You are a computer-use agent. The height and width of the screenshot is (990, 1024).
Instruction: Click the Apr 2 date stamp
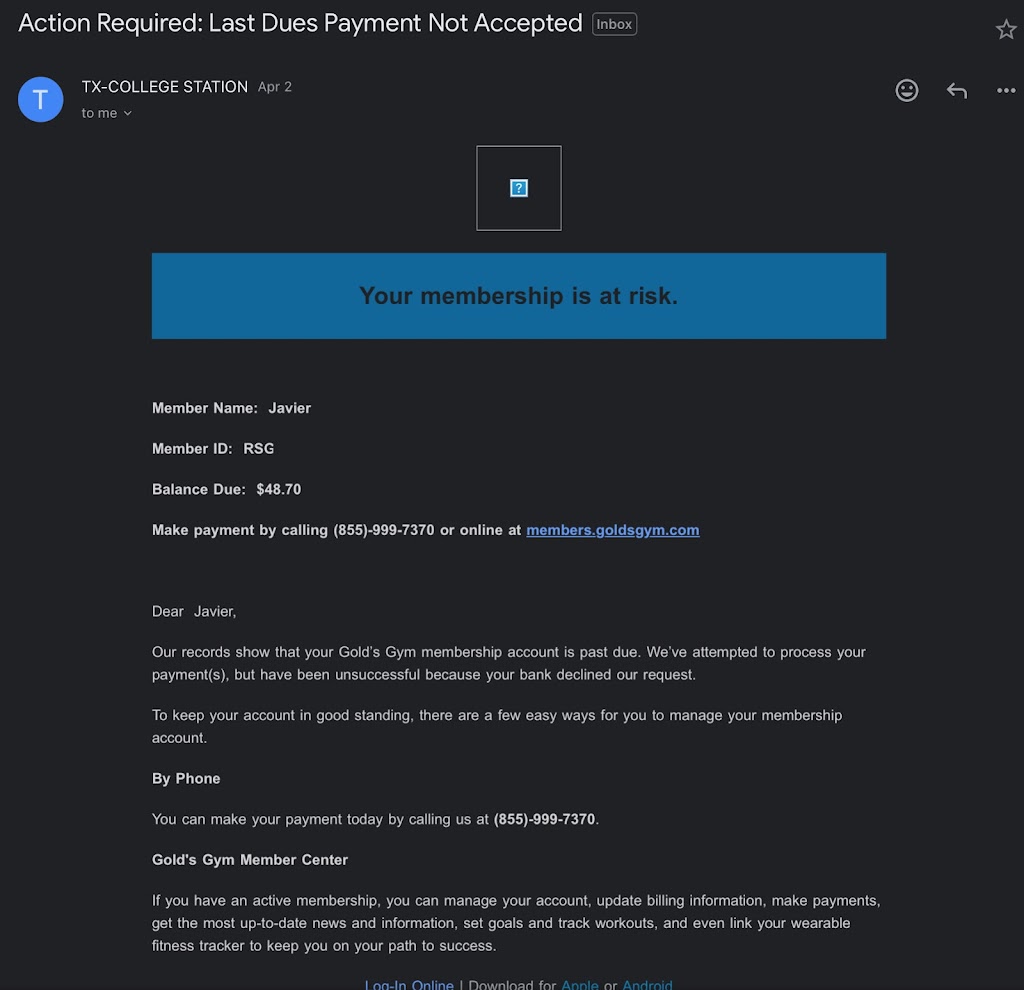[x=275, y=87]
